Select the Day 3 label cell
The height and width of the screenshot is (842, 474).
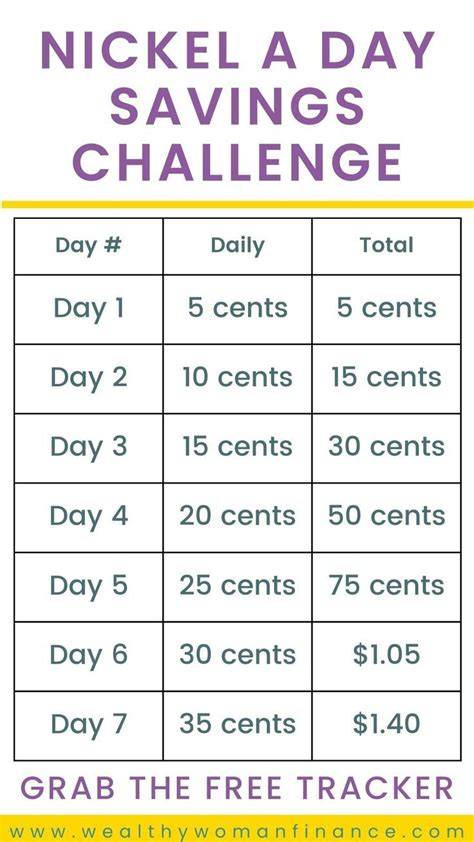point(89,447)
